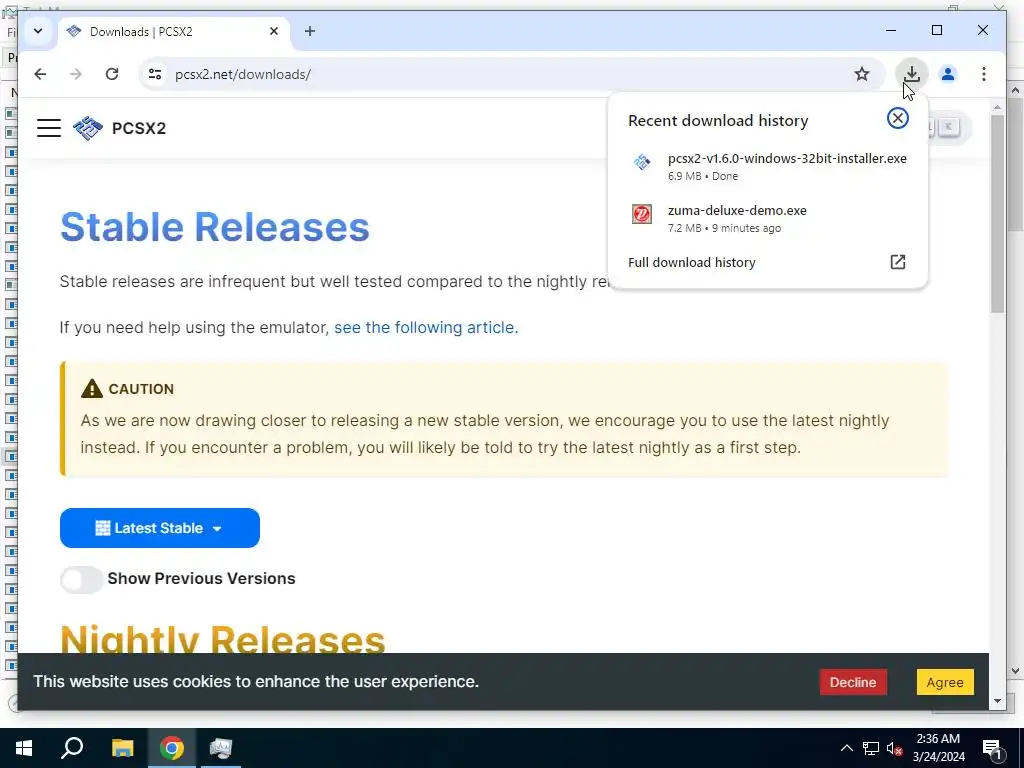The image size is (1024, 768).
Task: Click the CAUTION warning triangle icon
Action: click(91, 389)
